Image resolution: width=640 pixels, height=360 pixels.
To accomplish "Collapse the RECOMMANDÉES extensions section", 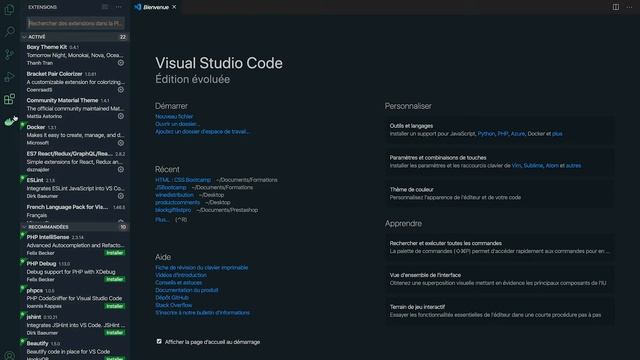I will pyautogui.click(x=75, y=227).
